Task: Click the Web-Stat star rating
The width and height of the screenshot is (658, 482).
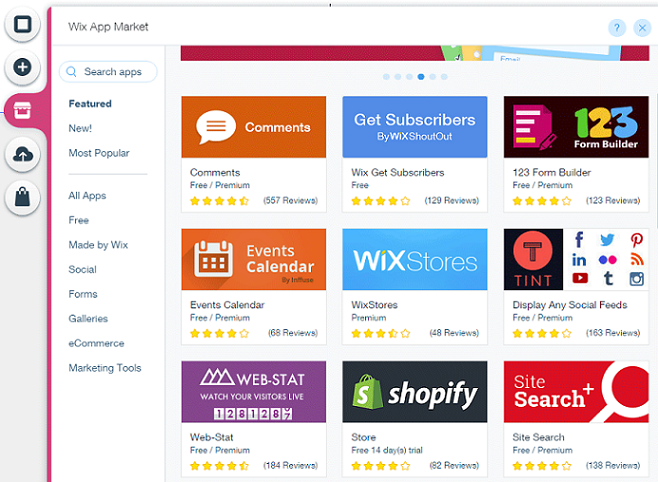Action: (219, 466)
